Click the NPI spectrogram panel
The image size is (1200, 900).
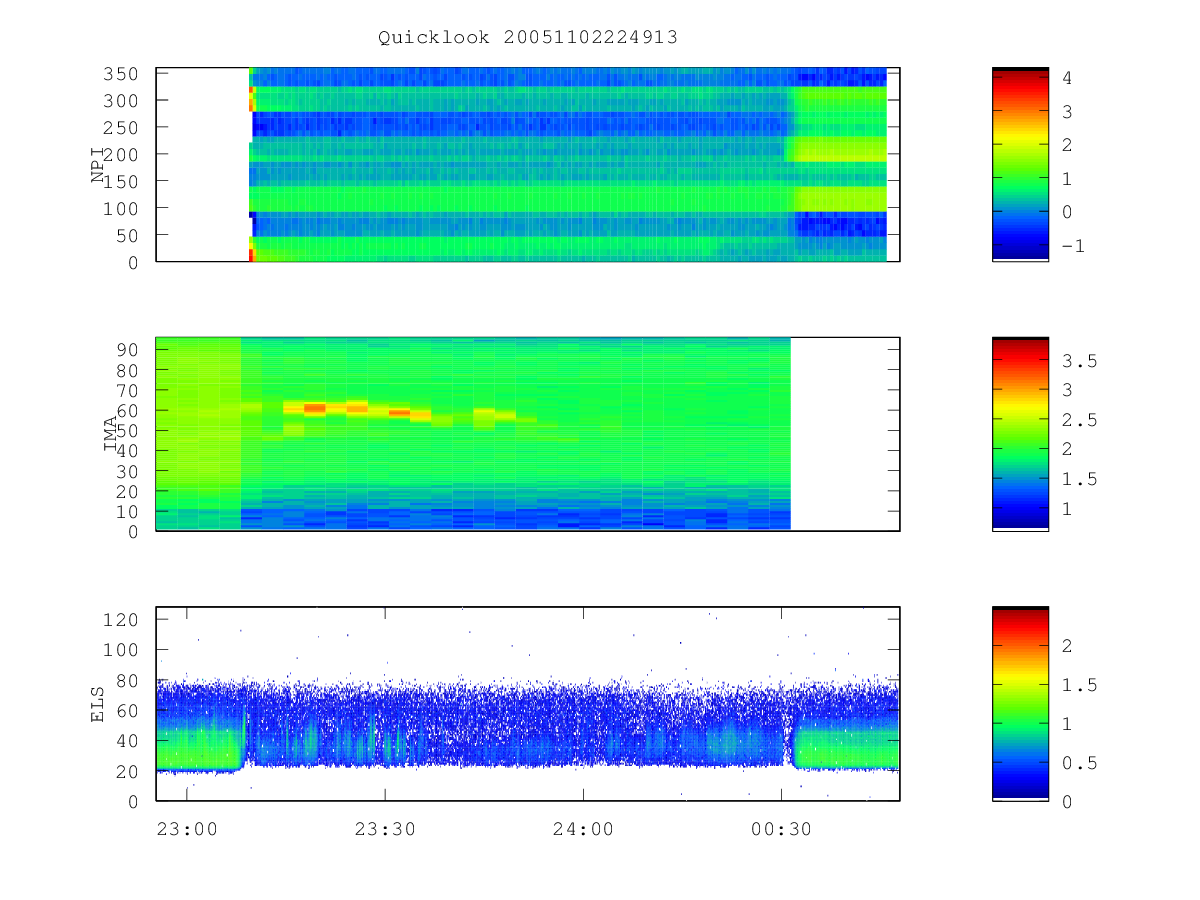528,164
